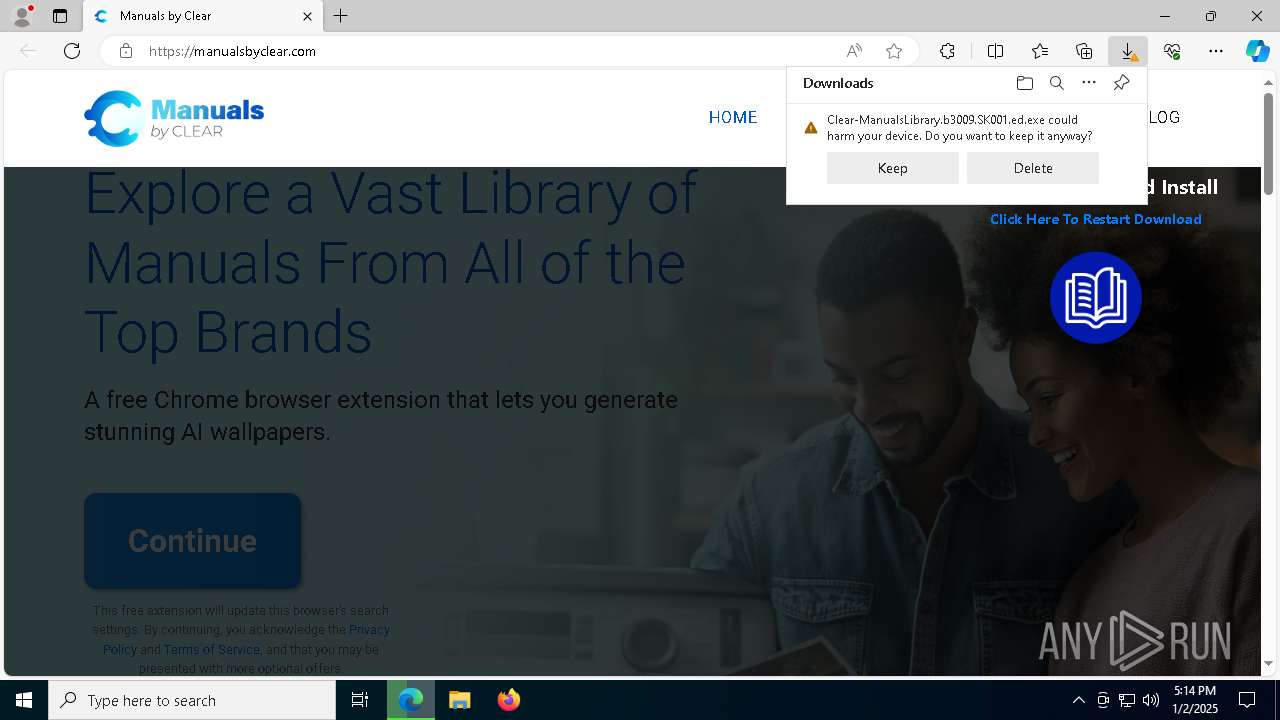Viewport: 1280px width, 720px height.
Task: Close the Manuals by Clear tab
Action: (x=308, y=16)
